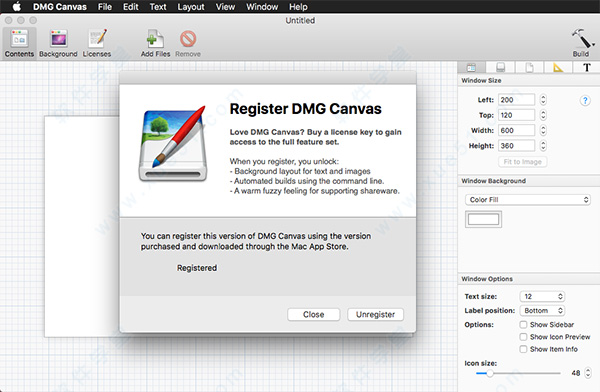Click the Top field stepper
The height and width of the screenshot is (392, 600).
point(543,115)
